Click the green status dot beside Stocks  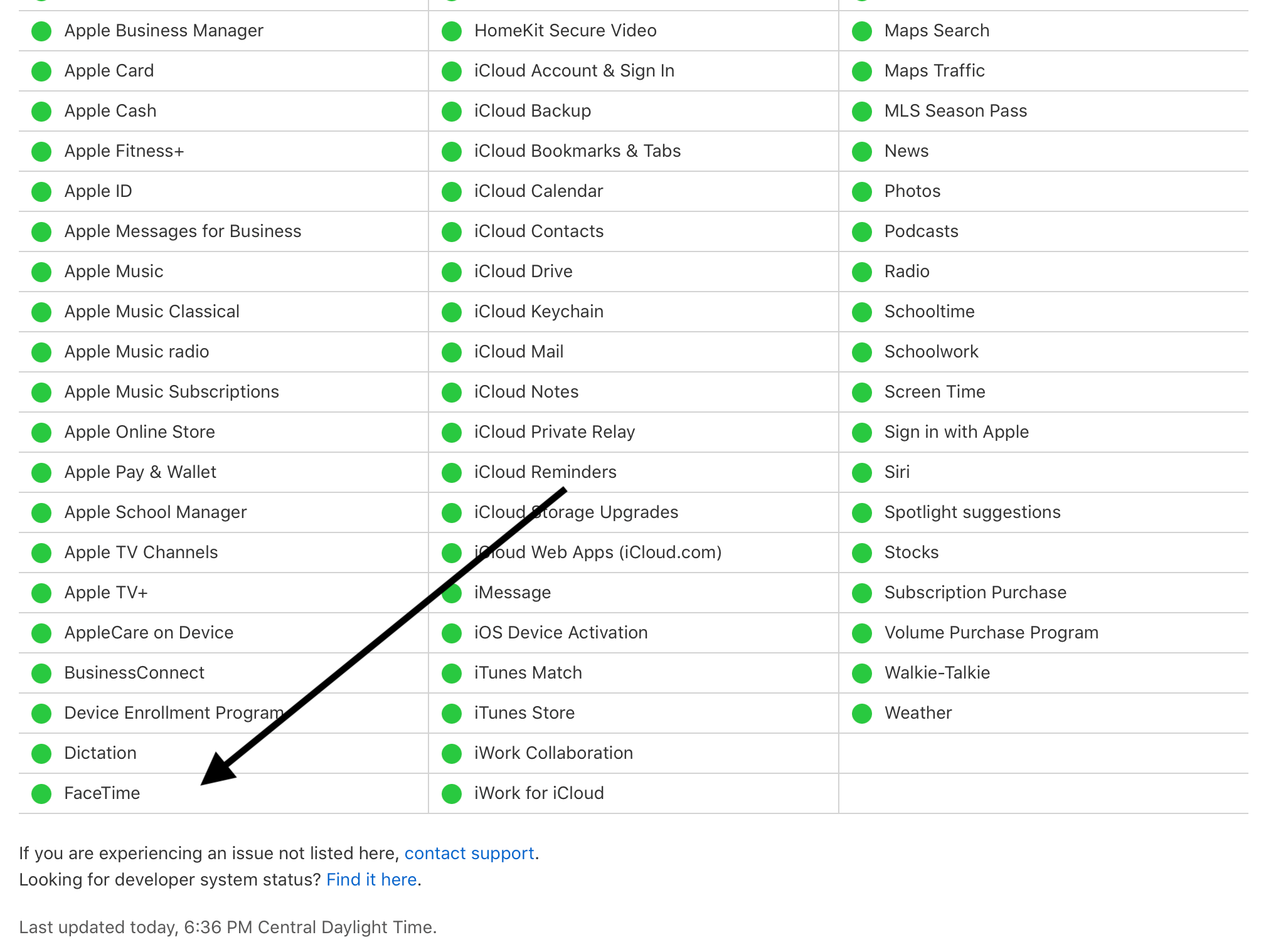tap(862, 553)
